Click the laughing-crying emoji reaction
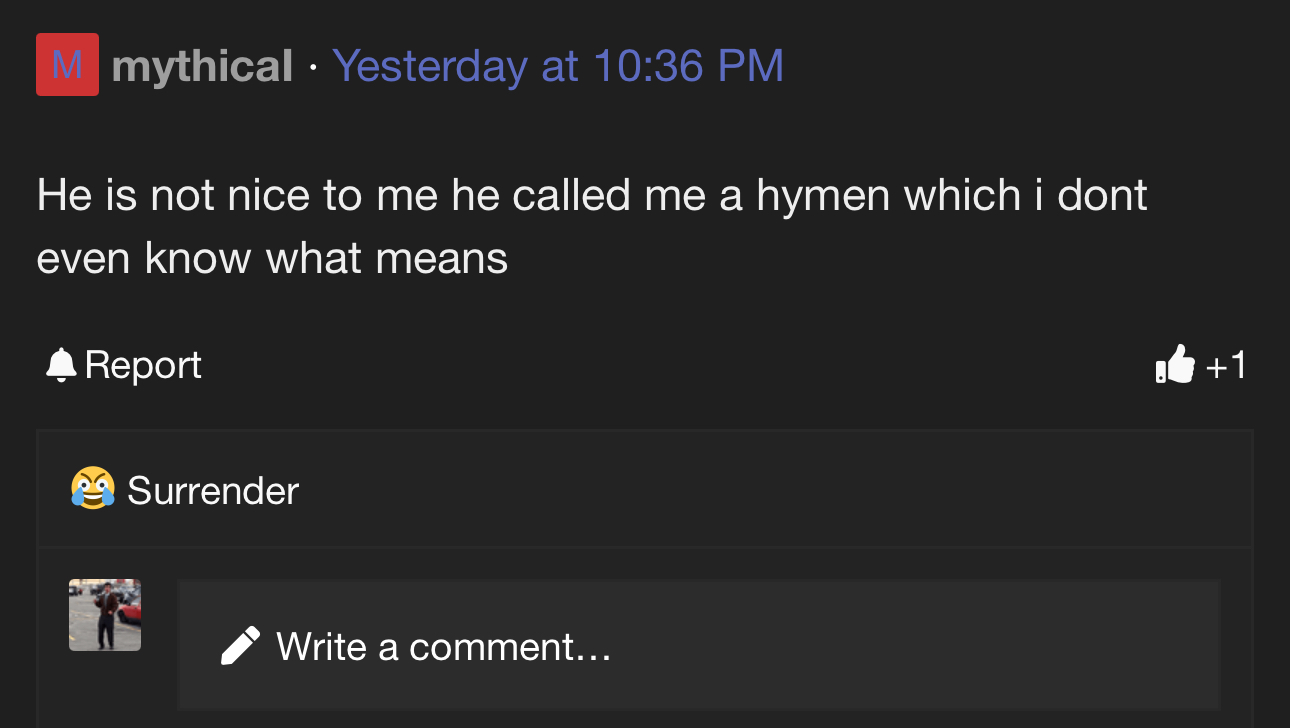The image size is (1290, 728). 92,490
